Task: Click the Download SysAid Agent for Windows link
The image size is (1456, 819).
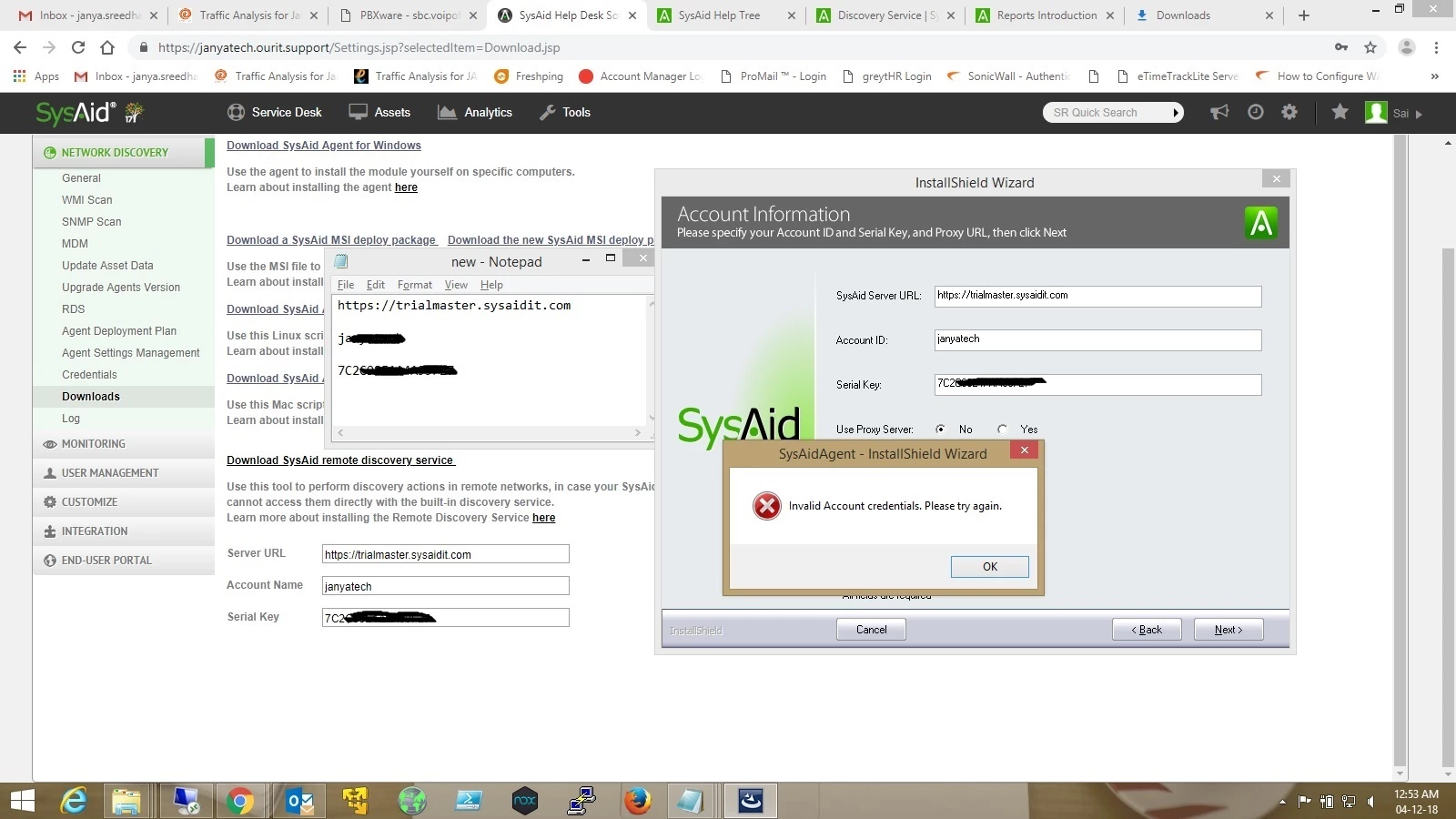Action: 324,146
